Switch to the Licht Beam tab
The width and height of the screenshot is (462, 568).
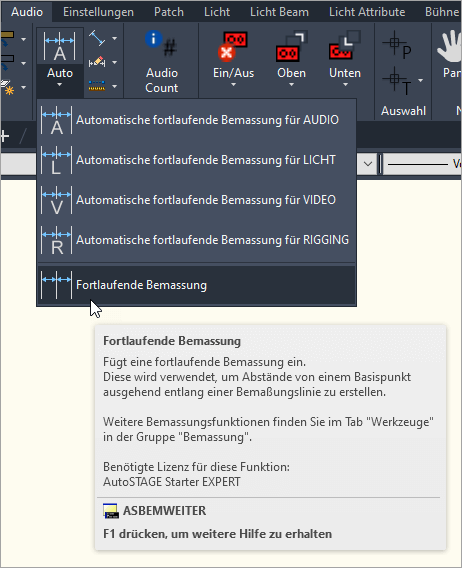[279, 12]
